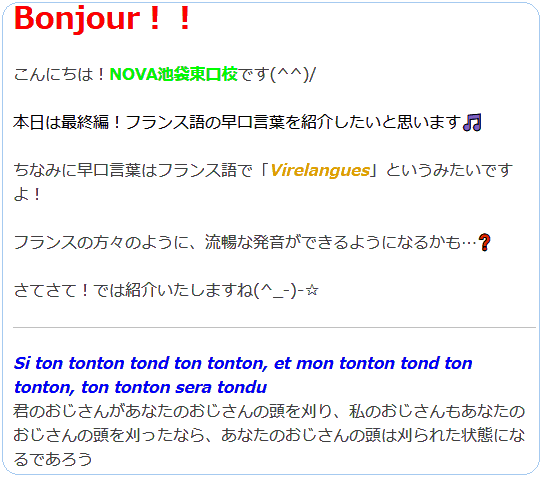The image size is (544, 481).
Task: Click the word 'tondu' in blue text
Action: (x=242, y=387)
